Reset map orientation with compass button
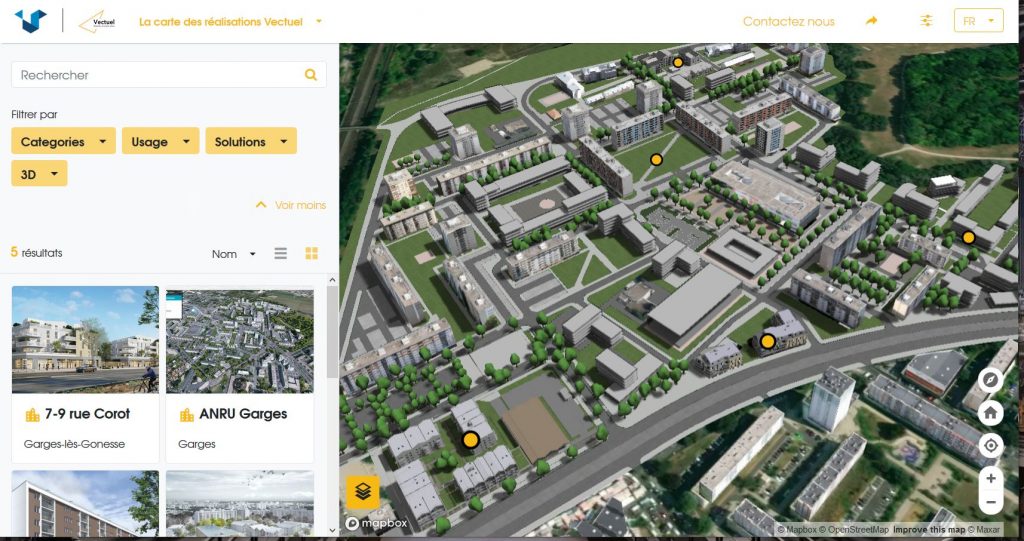1024x541 pixels. point(991,380)
